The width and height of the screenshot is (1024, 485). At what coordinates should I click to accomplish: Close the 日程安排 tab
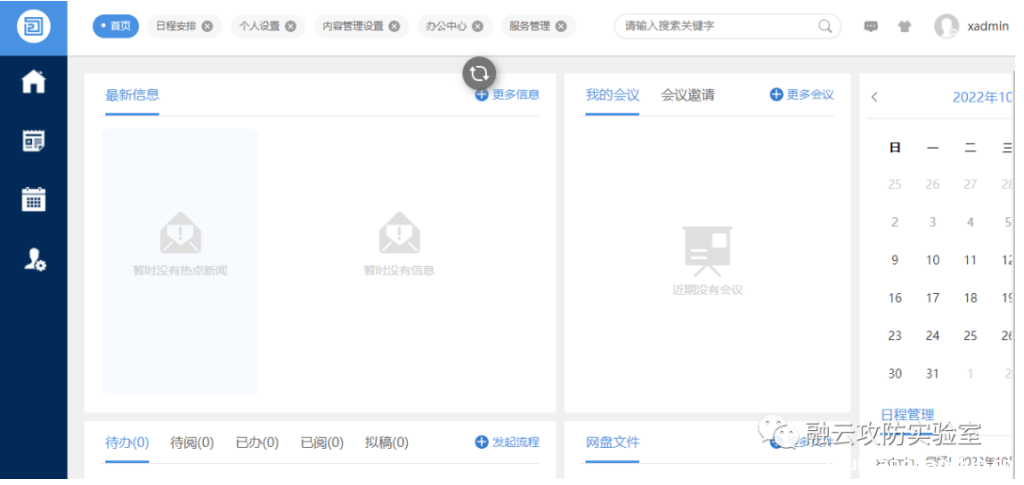click(207, 27)
